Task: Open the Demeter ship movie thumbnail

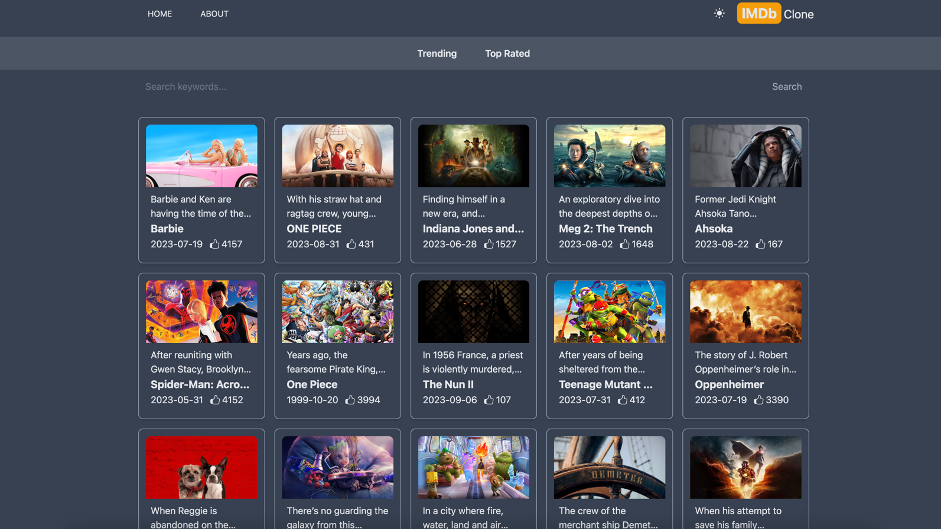Action: (609, 468)
